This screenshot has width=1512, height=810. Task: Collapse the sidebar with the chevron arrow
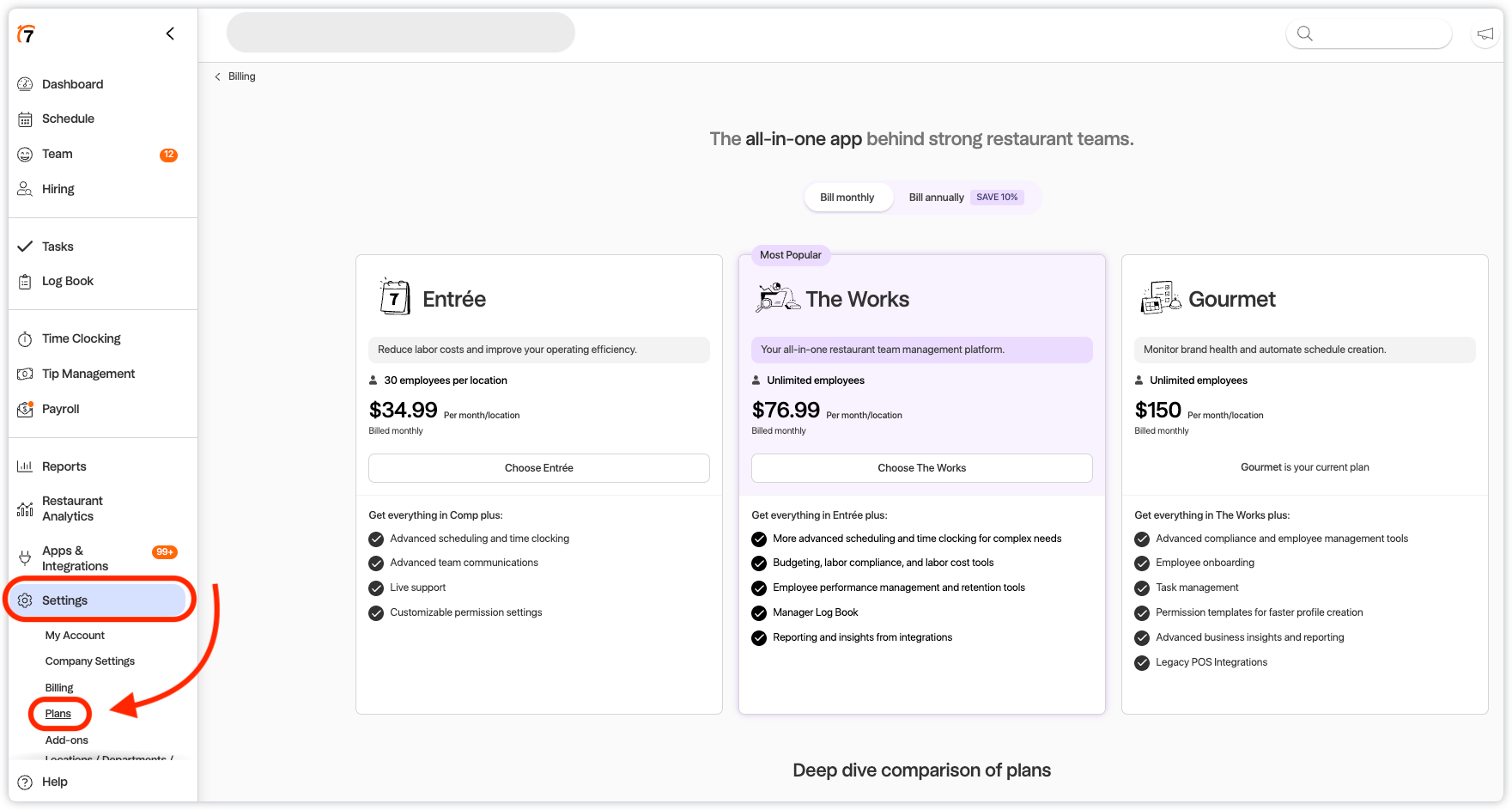pyautogui.click(x=170, y=33)
